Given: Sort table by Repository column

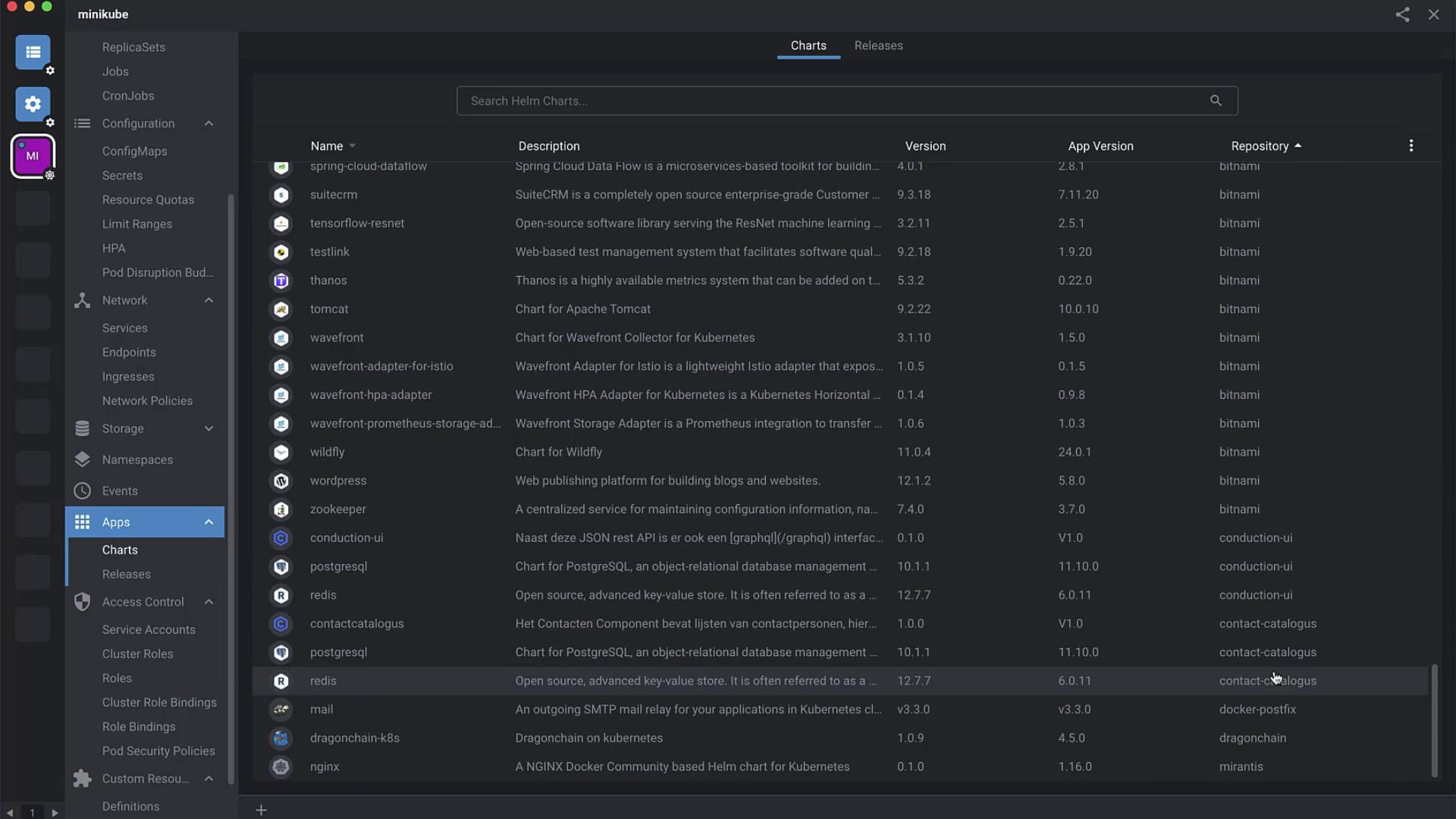Looking at the screenshot, I should click(1260, 146).
